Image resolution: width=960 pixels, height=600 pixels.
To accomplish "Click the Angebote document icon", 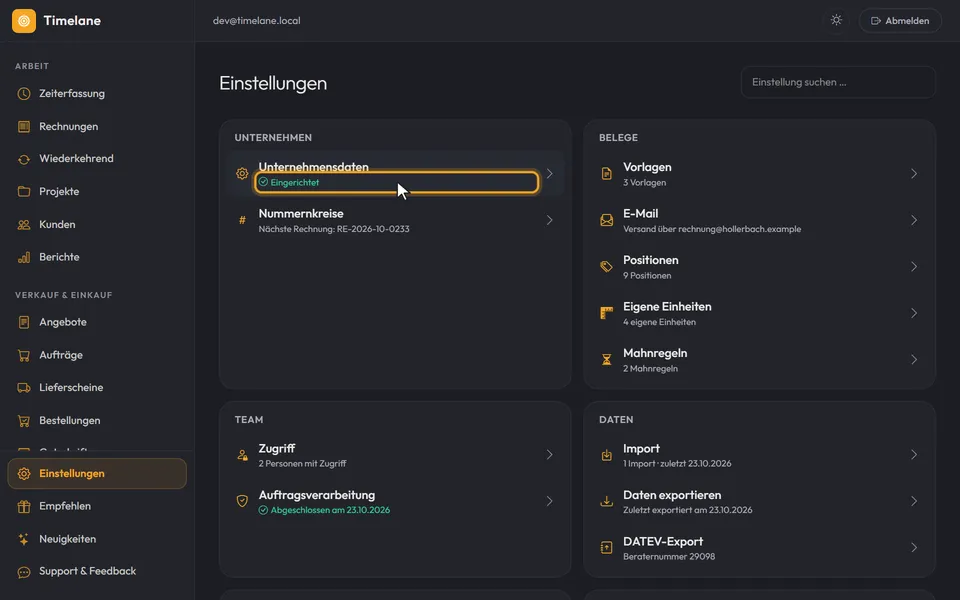I will pyautogui.click(x=24, y=322).
